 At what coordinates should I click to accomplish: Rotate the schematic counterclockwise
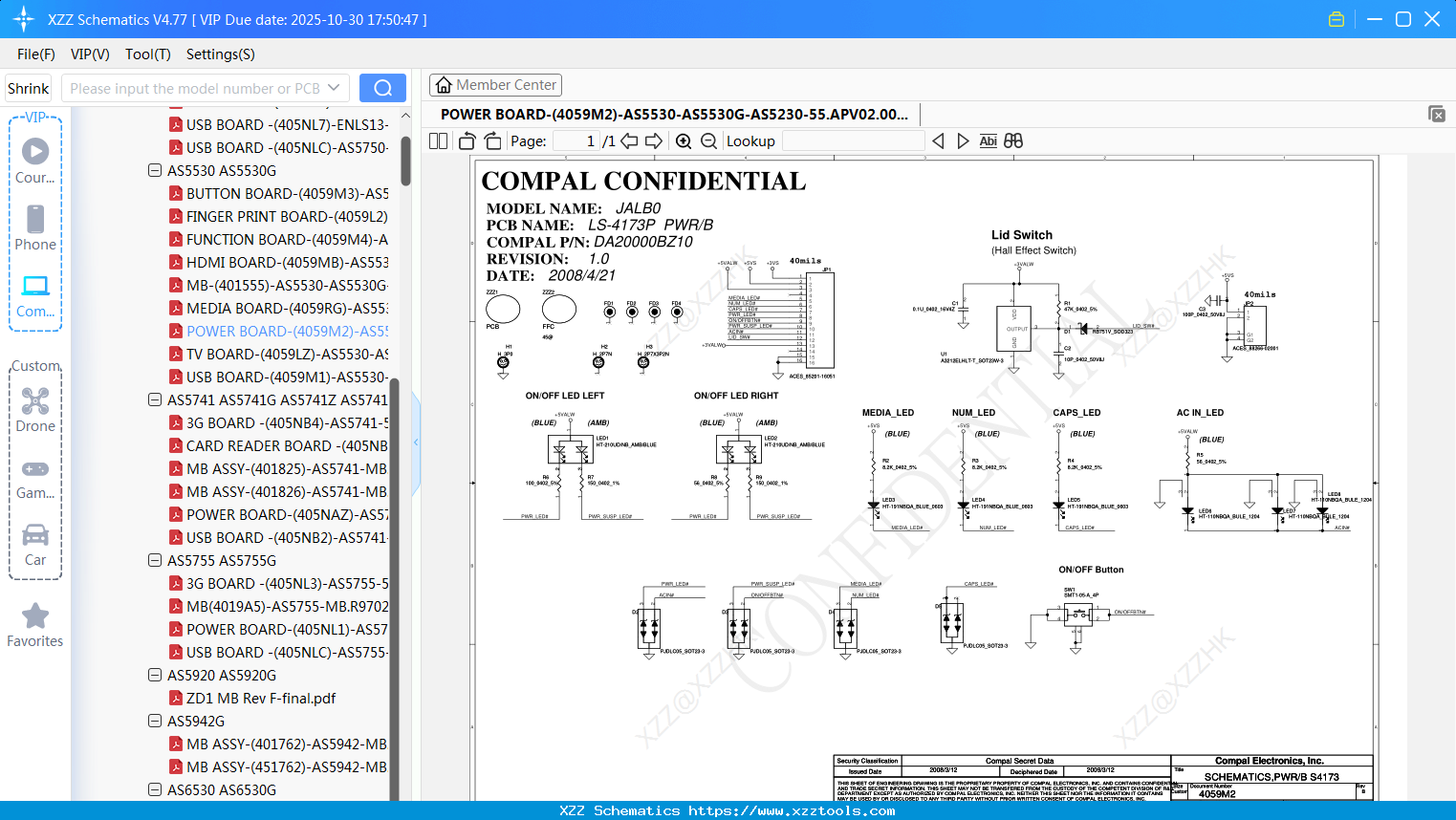coord(467,140)
